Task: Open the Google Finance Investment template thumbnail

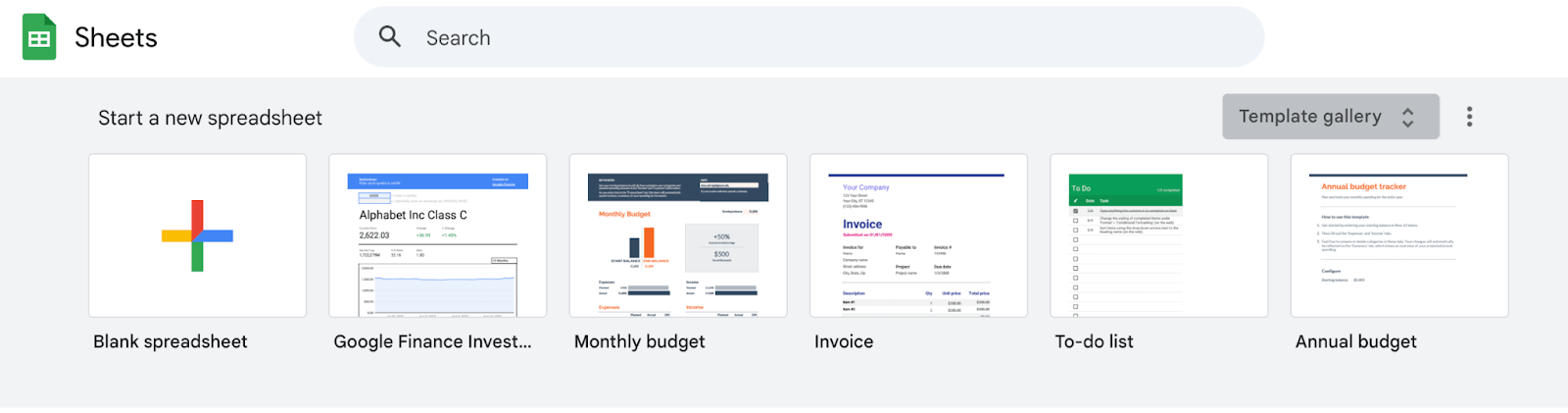Action: [x=437, y=235]
